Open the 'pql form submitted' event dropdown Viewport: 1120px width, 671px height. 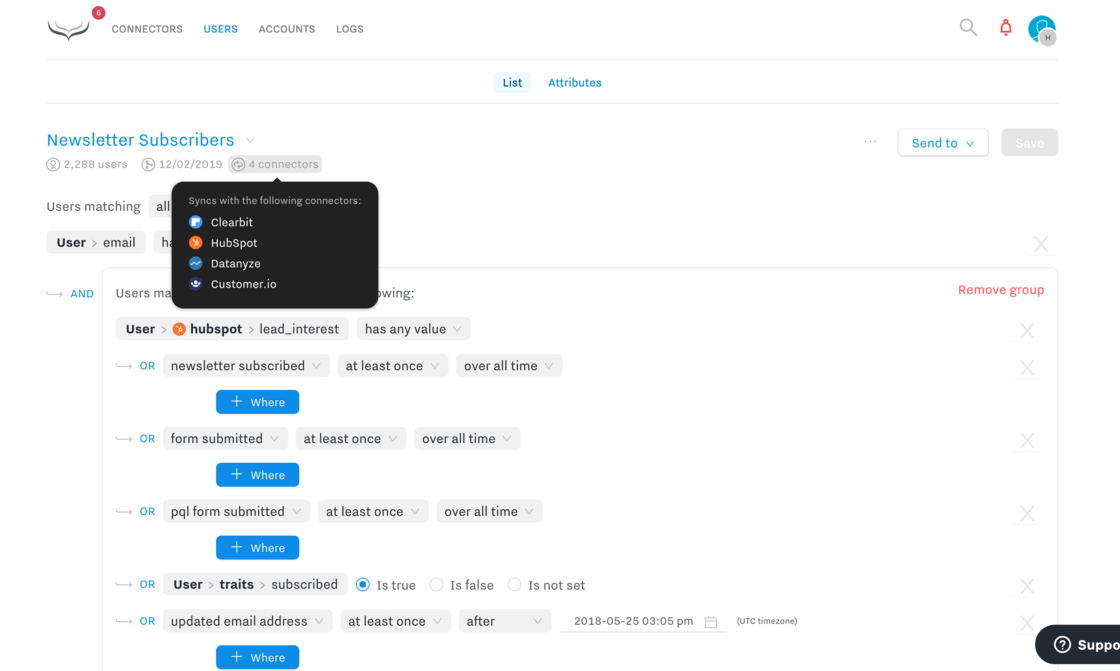pyautogui.click(x=236, y=512)
